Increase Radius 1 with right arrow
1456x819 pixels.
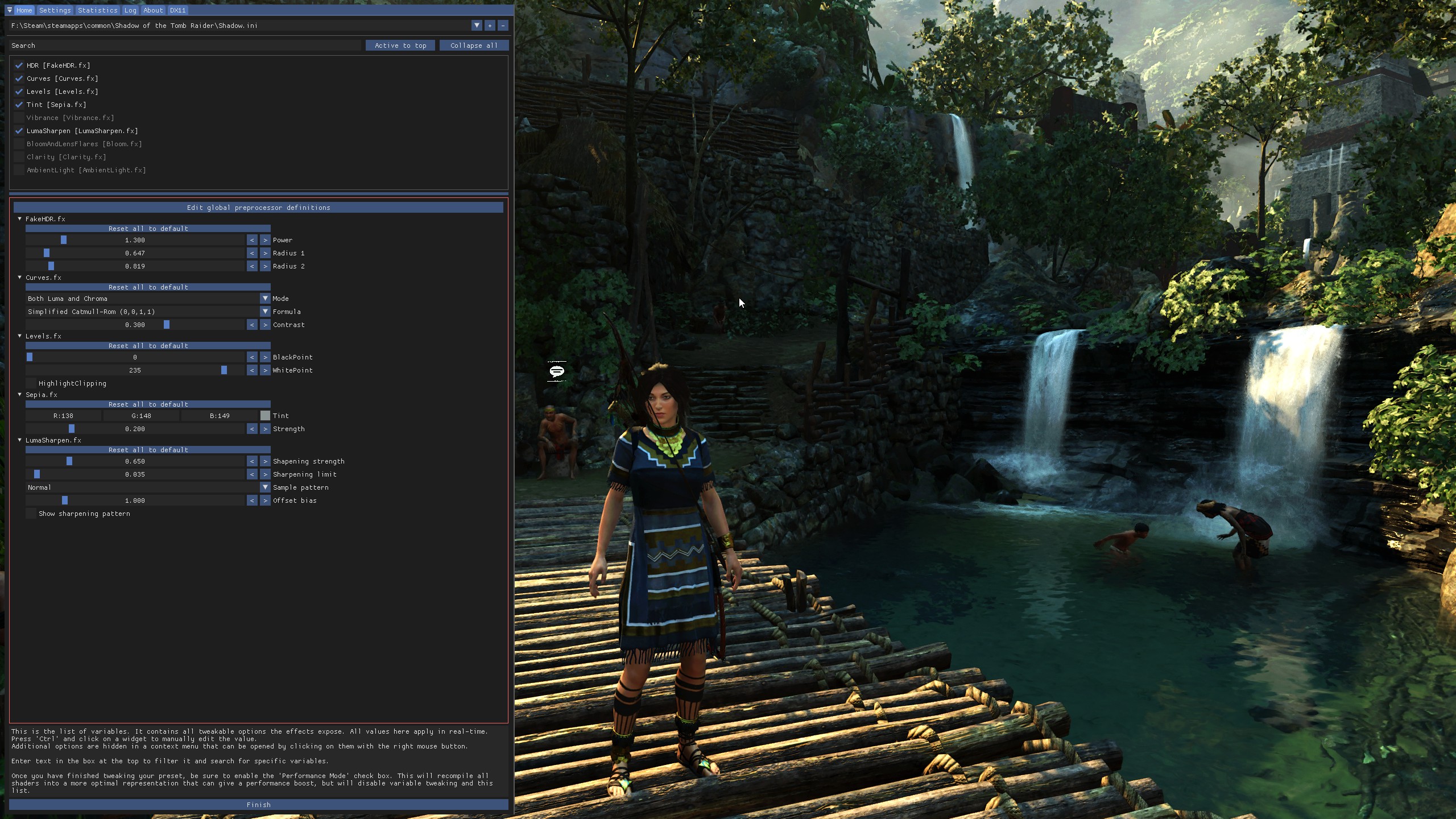click(x=265, y=253)
